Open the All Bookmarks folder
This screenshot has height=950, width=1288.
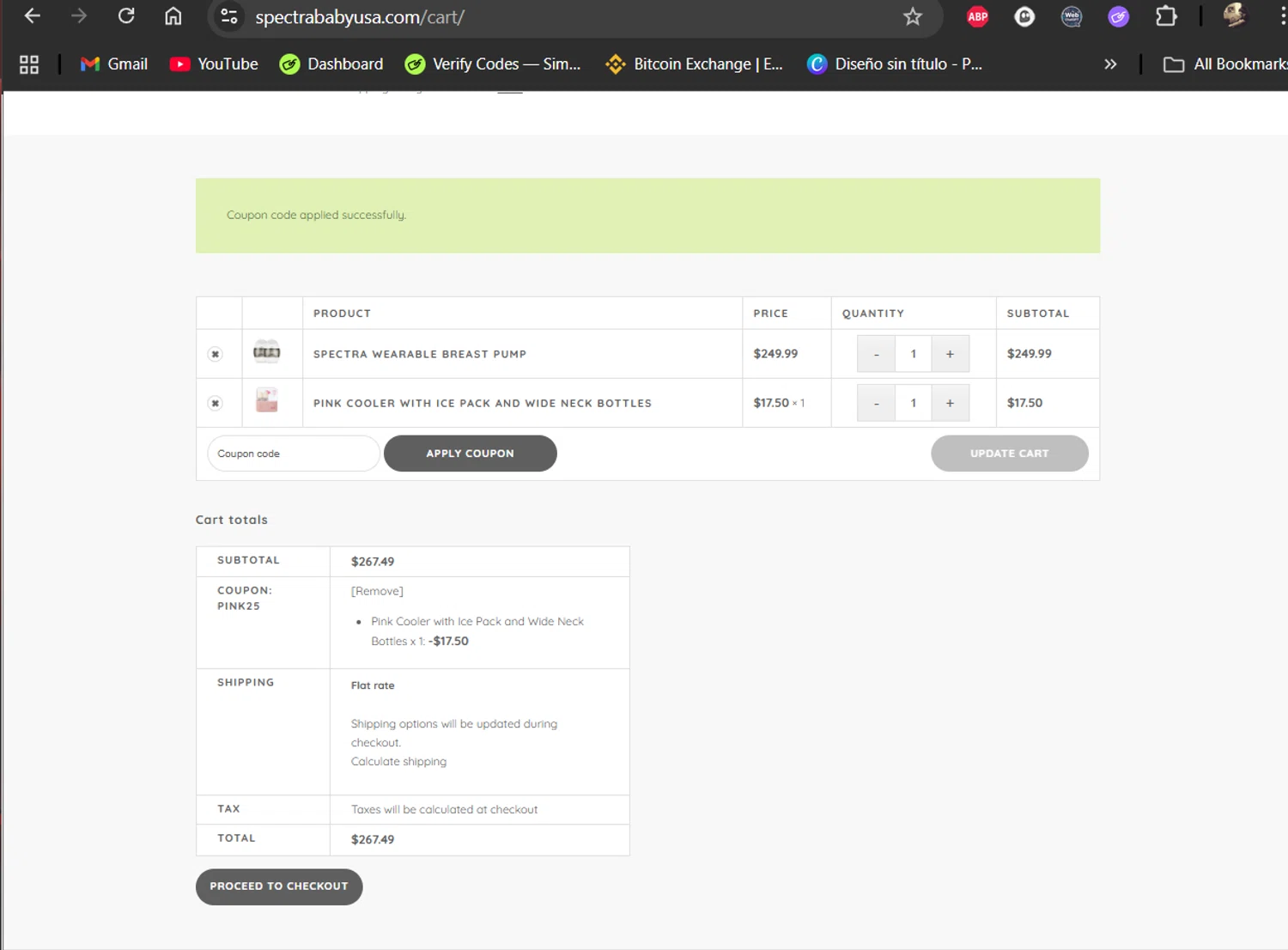[1224, 64]
